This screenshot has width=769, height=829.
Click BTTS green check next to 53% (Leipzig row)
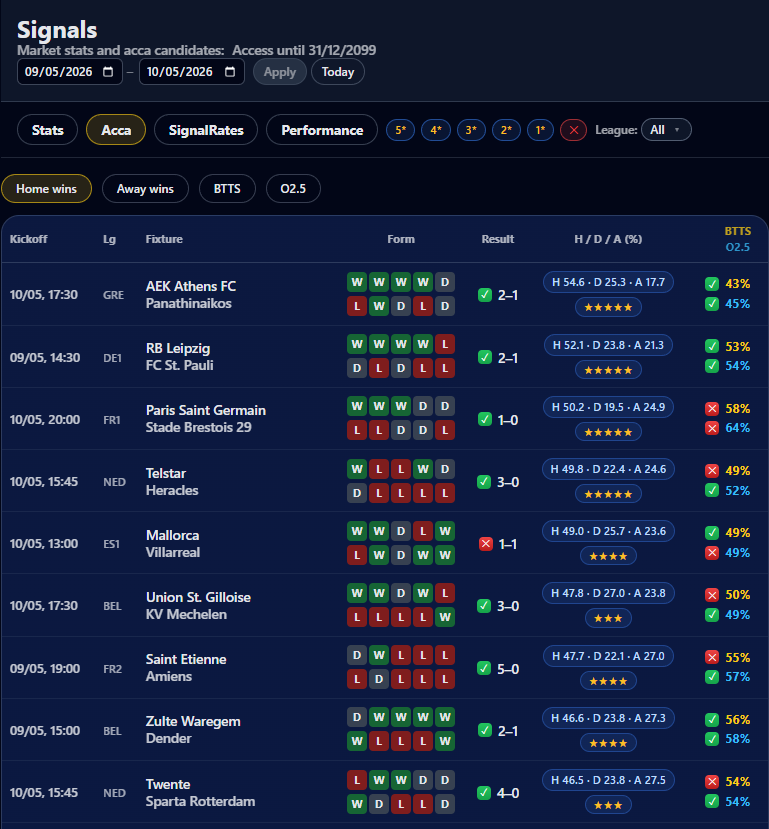click(712, 346)
